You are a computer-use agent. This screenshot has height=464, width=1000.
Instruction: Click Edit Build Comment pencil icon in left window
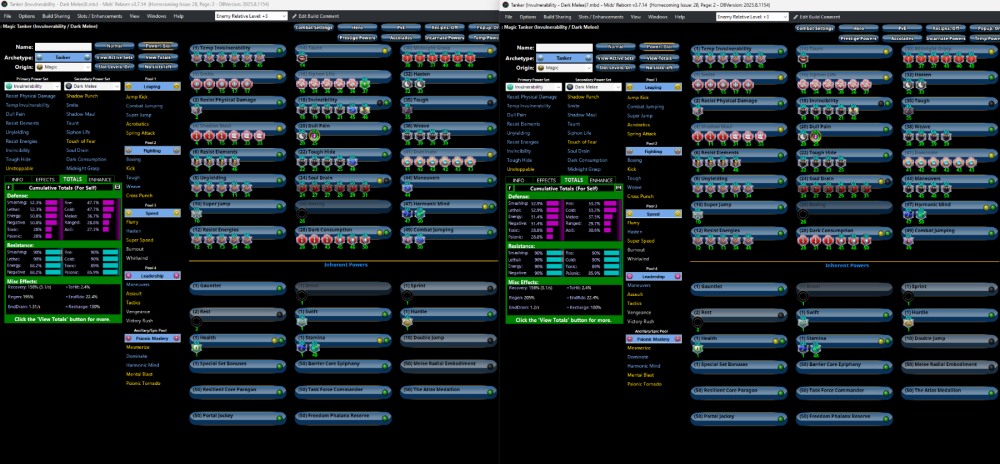(296, 17)
